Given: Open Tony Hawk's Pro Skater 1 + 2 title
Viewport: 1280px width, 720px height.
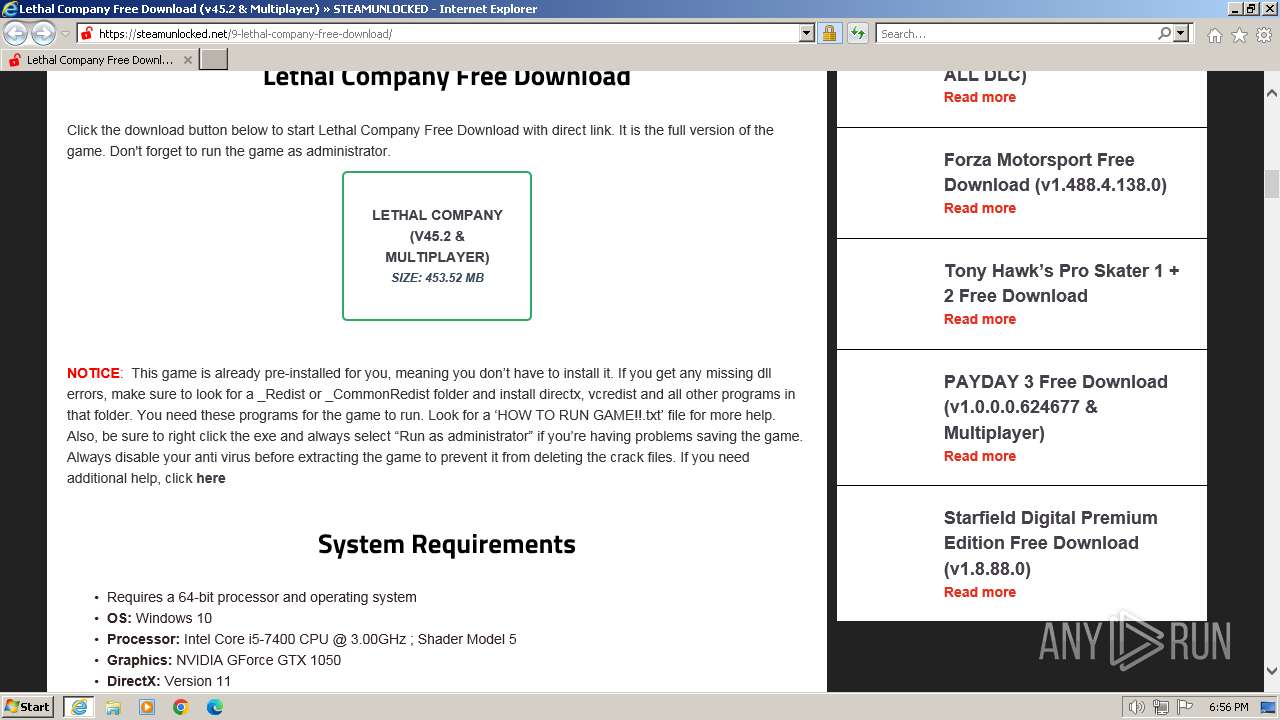Looking at the screenshot, I should [1062, 283].
